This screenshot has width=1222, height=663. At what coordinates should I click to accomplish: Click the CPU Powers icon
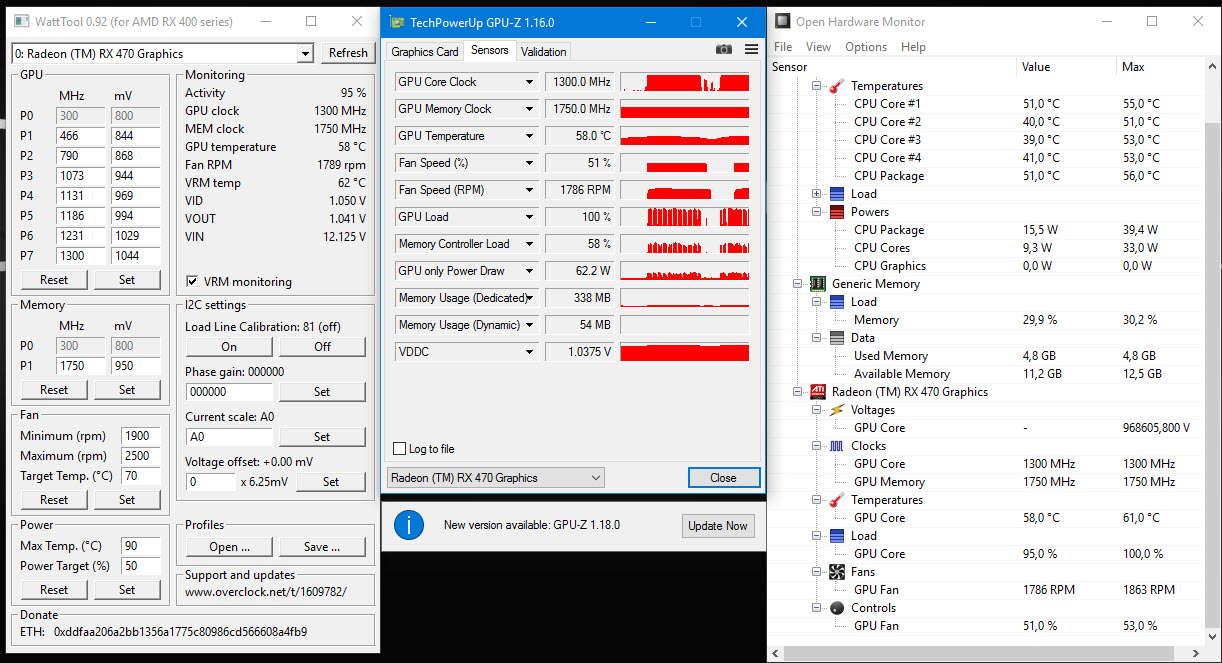point(836,212)
